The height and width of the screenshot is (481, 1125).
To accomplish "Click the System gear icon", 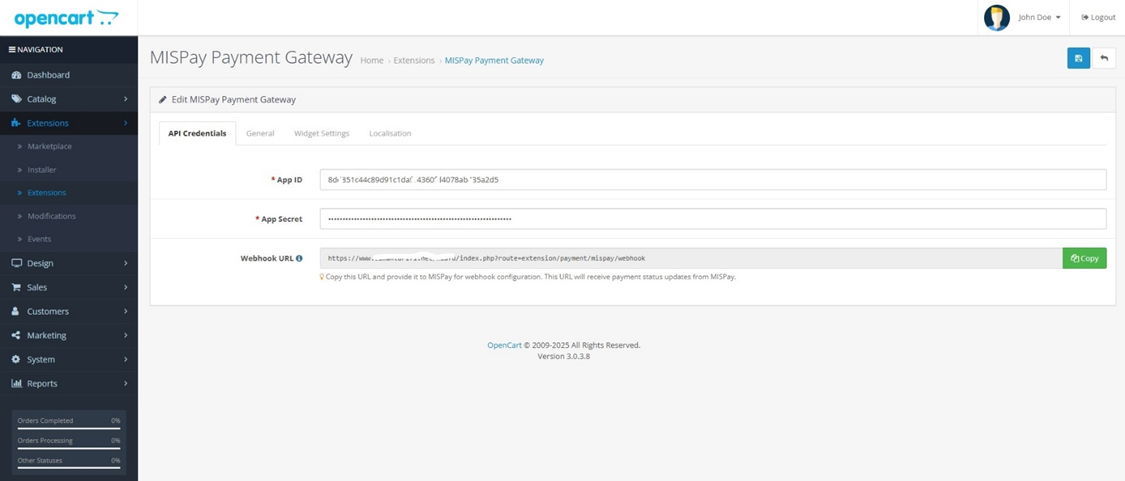I will click(16, 360).
